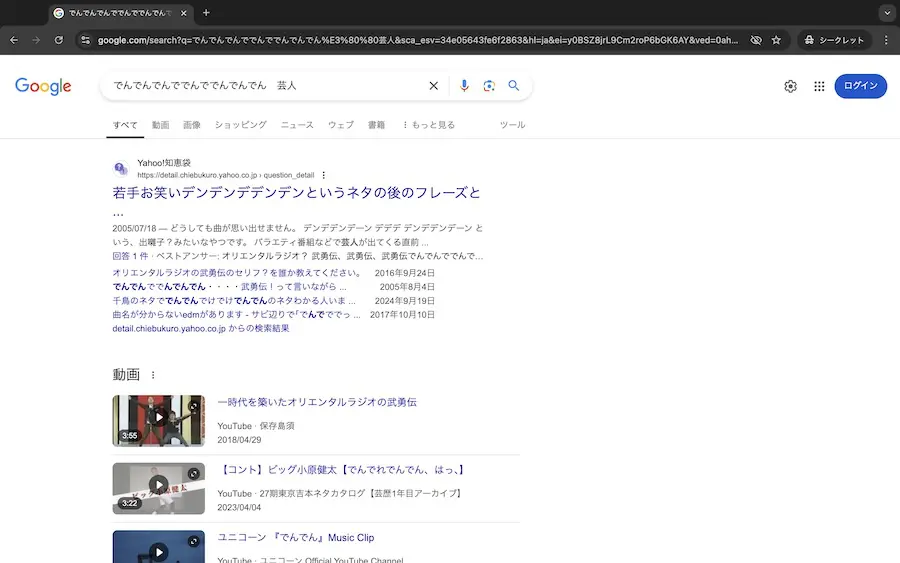The width and height of the screenshot is (900, 563).
Task: Open the Chrome three-dot menu
Action: (x=885, y=40)
